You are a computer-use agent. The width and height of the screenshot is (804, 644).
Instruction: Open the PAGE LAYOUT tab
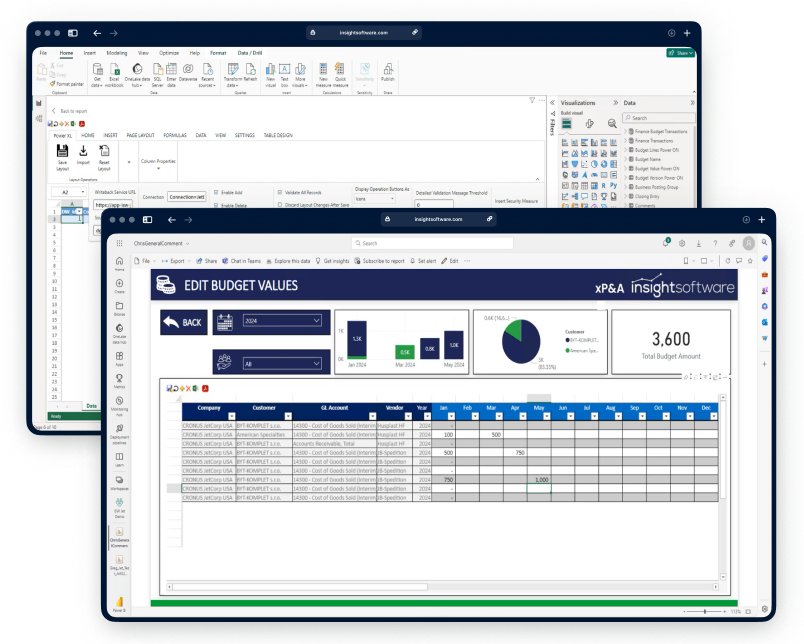coord(140,135)
